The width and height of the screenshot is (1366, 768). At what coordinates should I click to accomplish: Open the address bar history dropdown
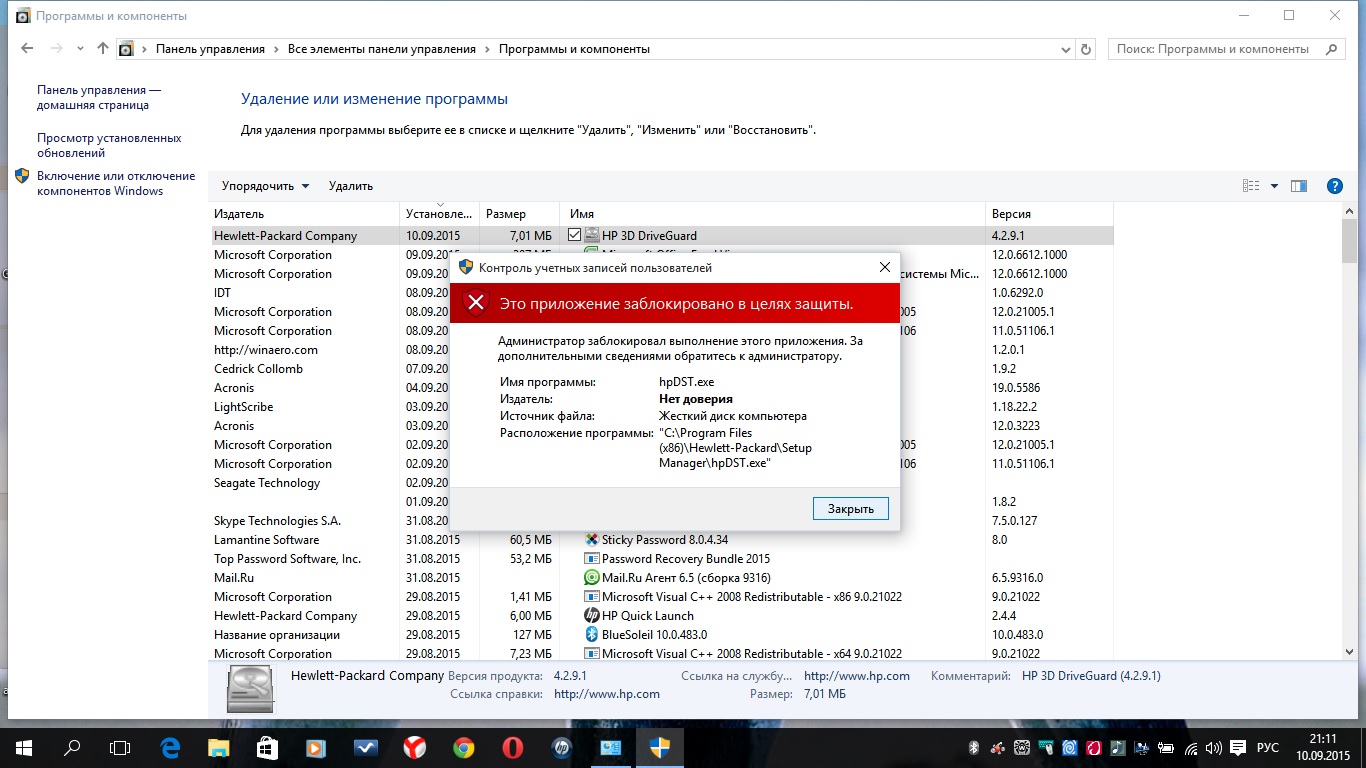(x=1065, y=49)
